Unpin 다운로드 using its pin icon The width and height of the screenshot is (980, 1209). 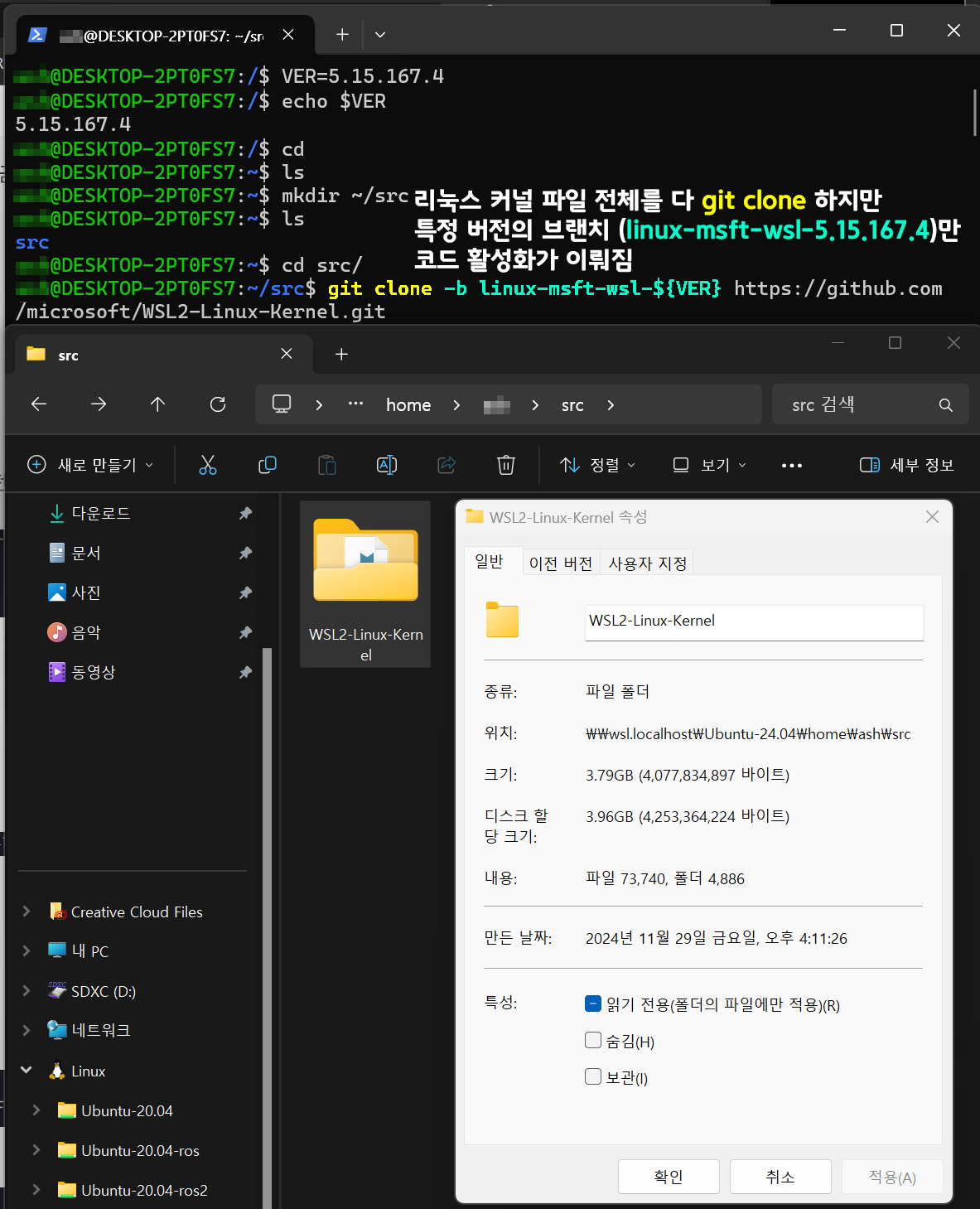coord(245,514)
